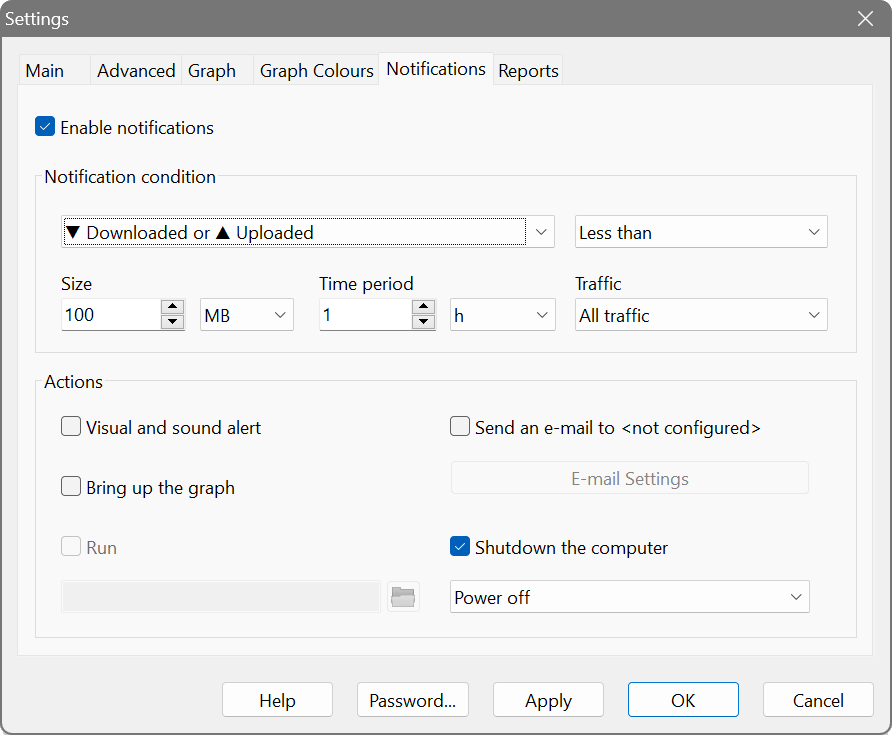Screen dimensions: 892x735
Task: Click the folder browse icon for Run
Action: tap(403, 597)
